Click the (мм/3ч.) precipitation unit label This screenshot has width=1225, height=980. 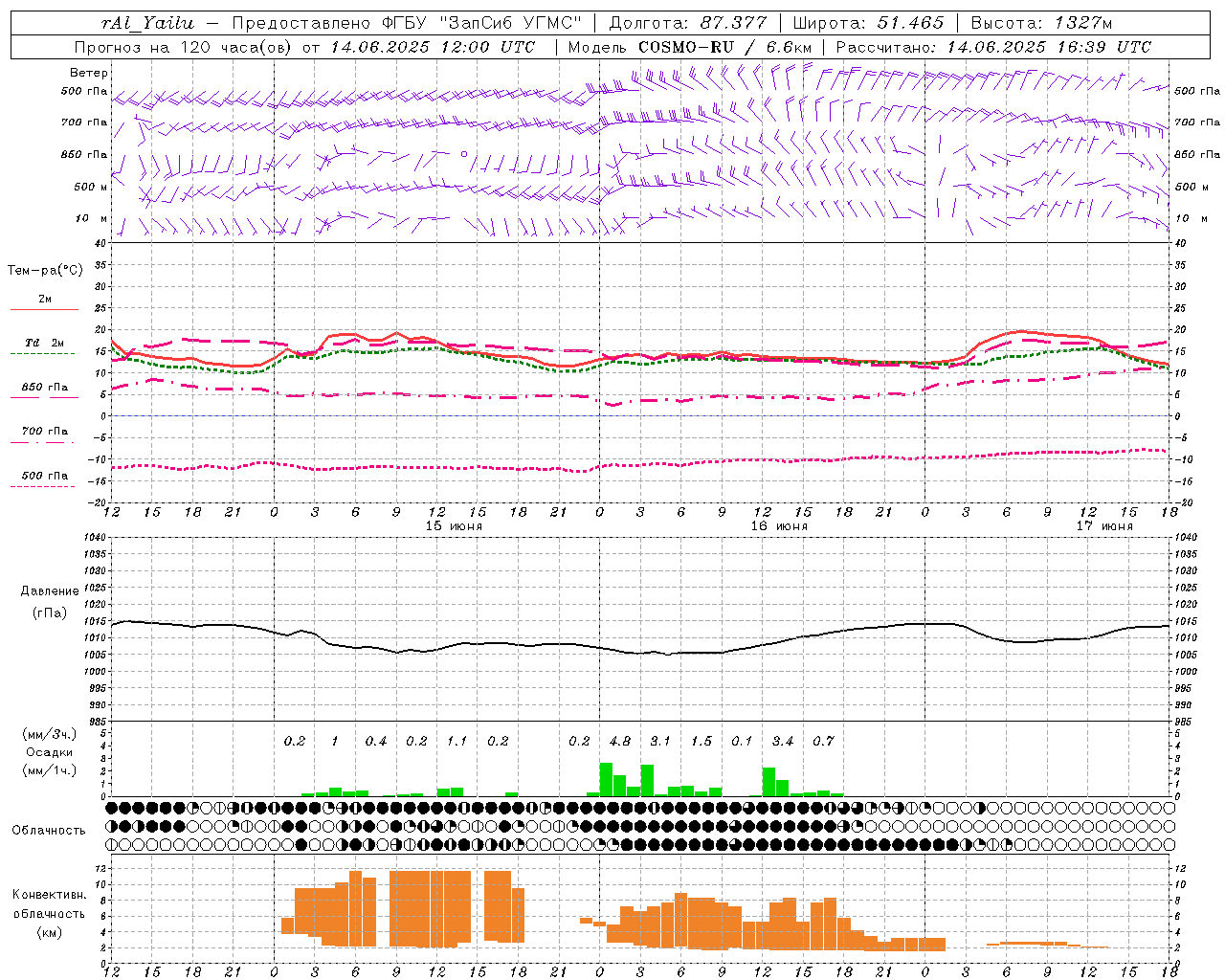50,734
